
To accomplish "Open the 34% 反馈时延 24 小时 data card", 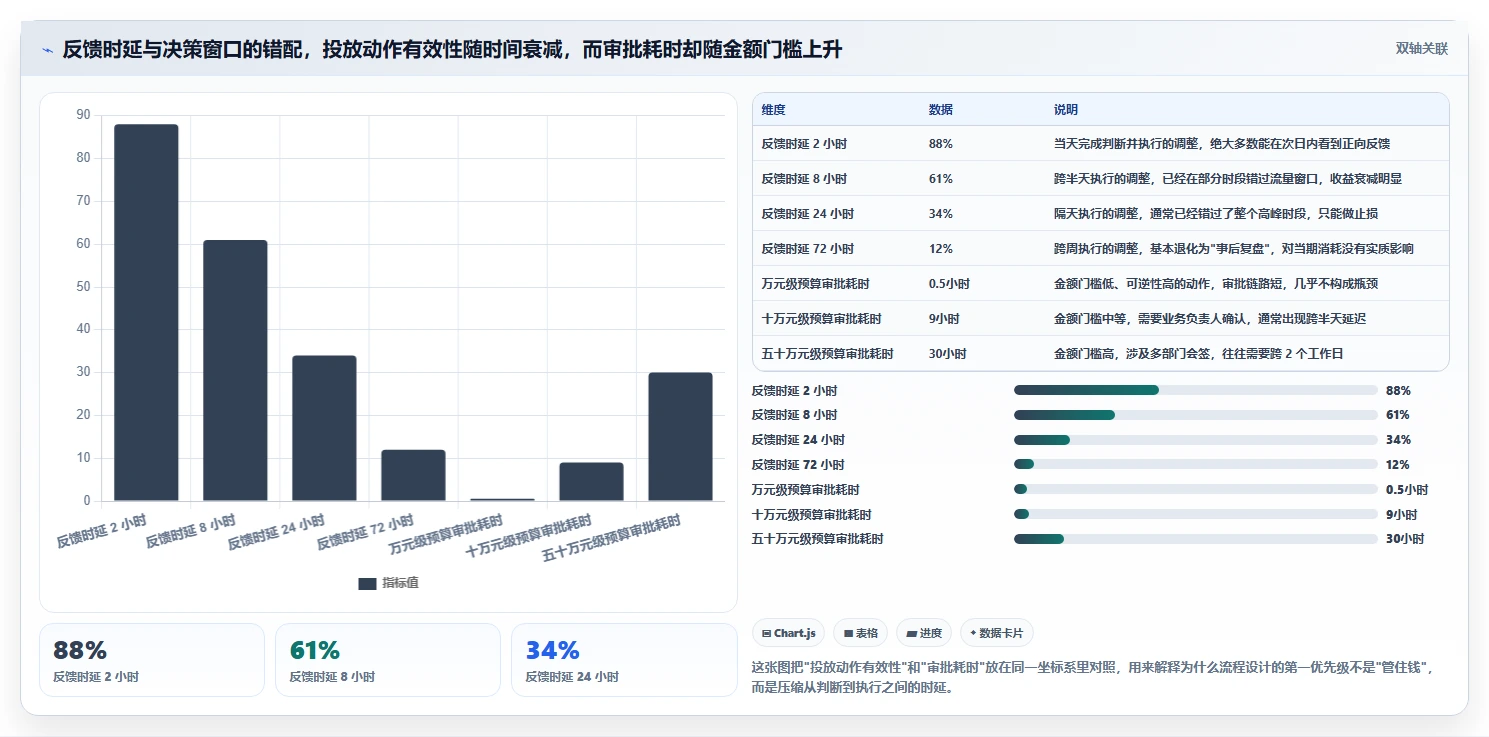I will pos(624,660).
